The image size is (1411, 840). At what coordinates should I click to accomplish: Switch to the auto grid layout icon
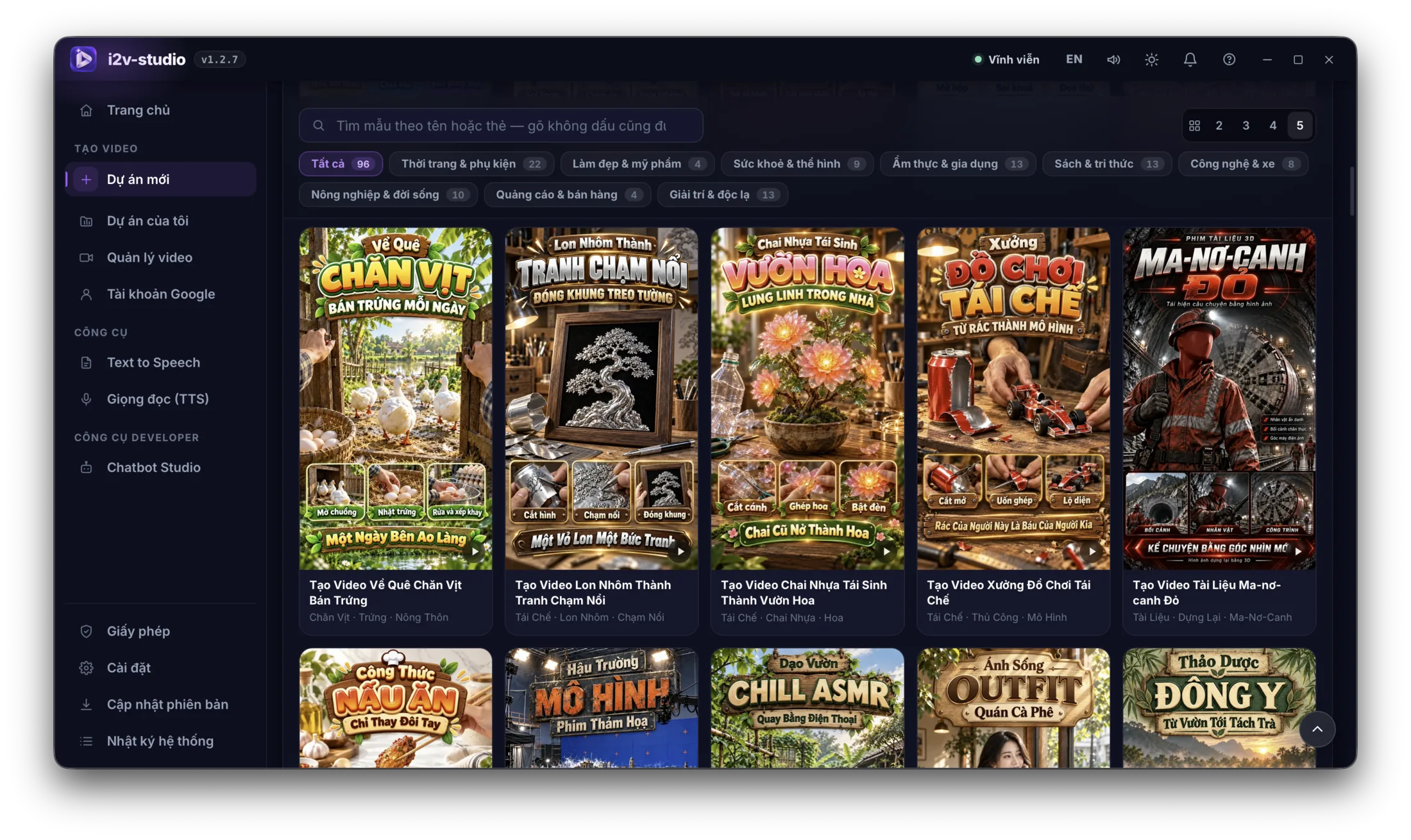(x=1194, y=126)
